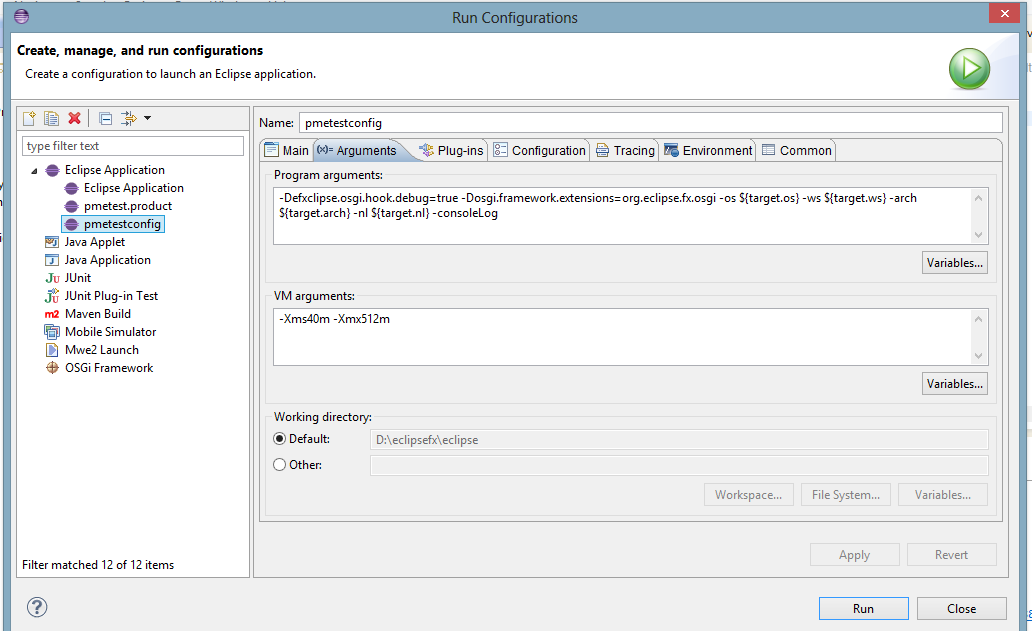
Task: Select the OSGi Framework launch type
Action: (x=99, y=368)
